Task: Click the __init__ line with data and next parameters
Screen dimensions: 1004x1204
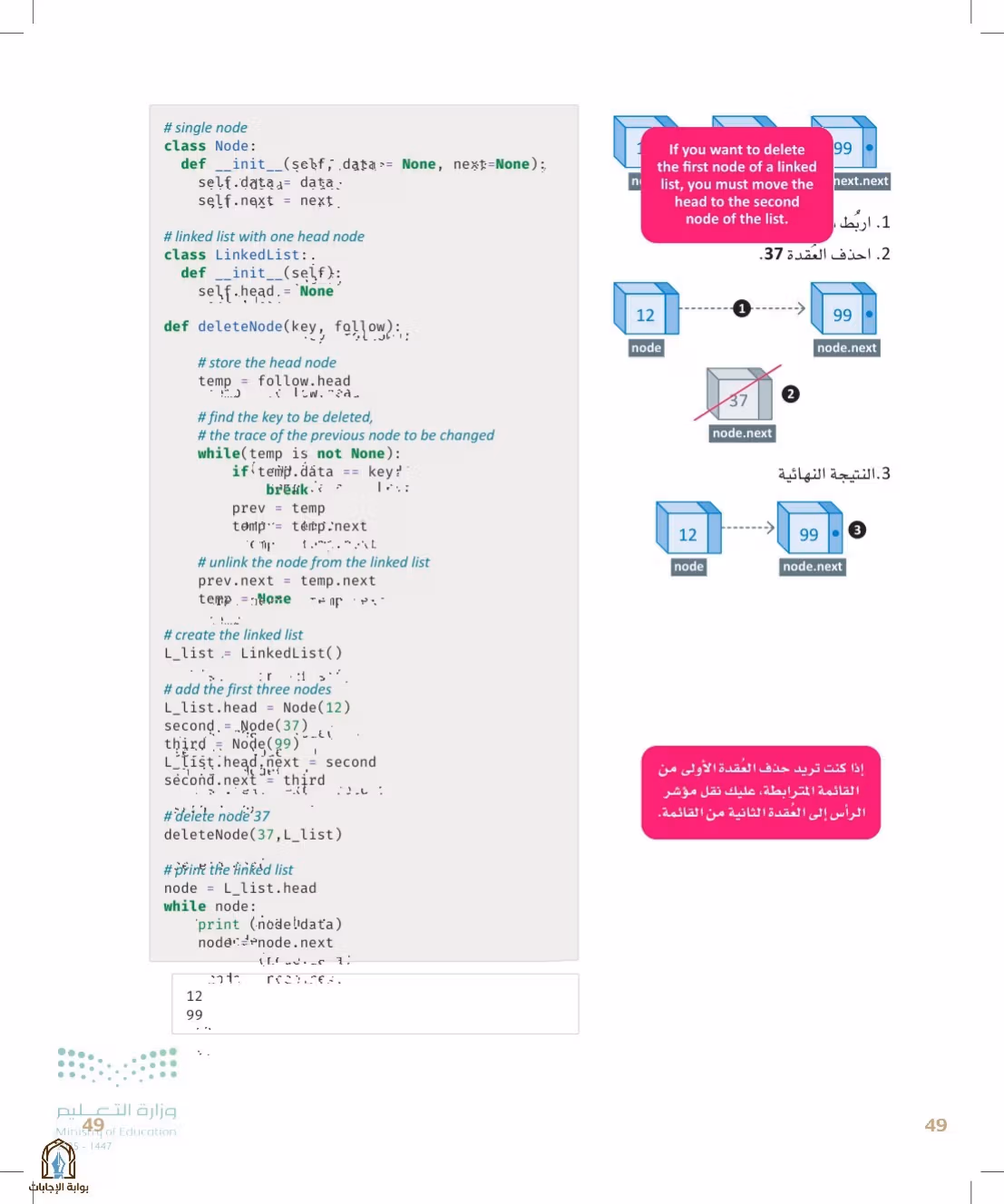Action: (363, 164)
